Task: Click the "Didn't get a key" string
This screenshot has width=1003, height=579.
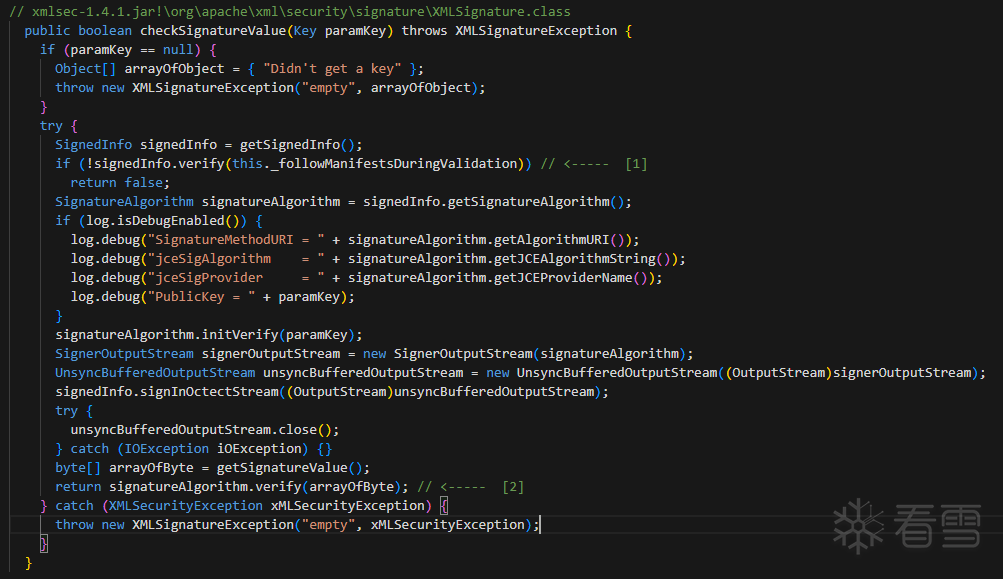Action: tap(332, 68)
